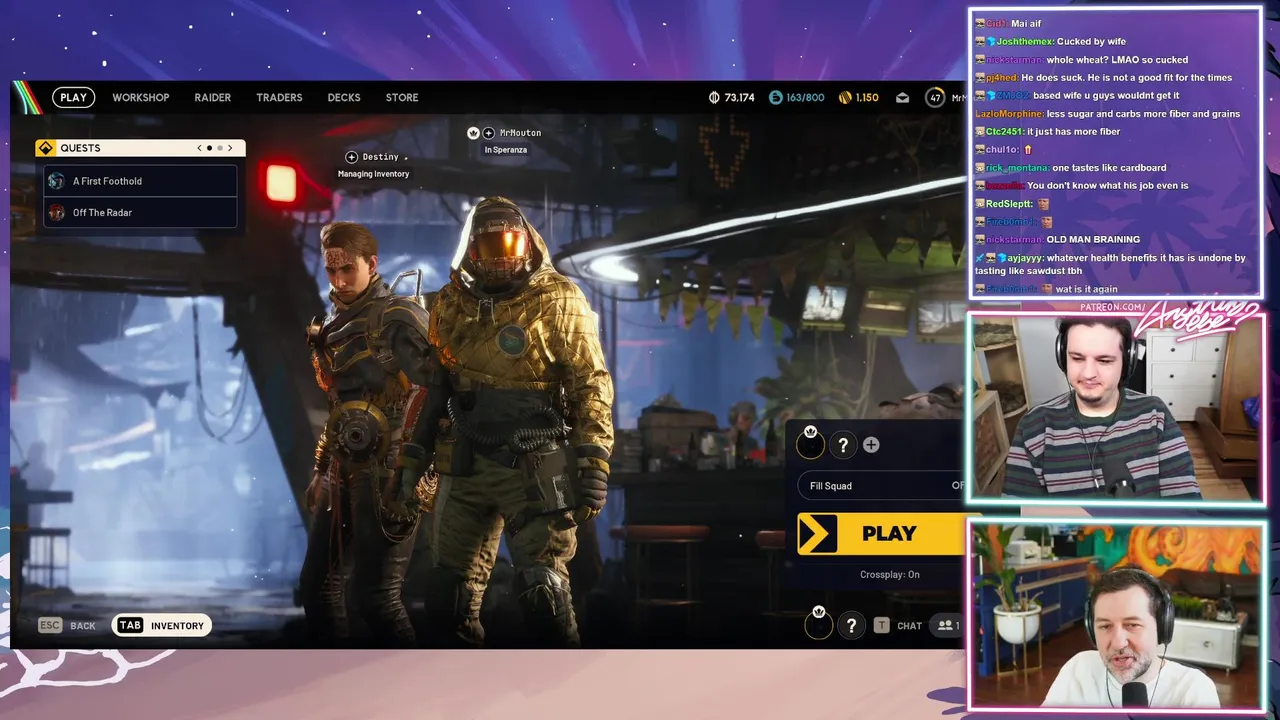Click RedSleptt's chat message
The image size is (1280, 720).
(x=1013, y=204)
